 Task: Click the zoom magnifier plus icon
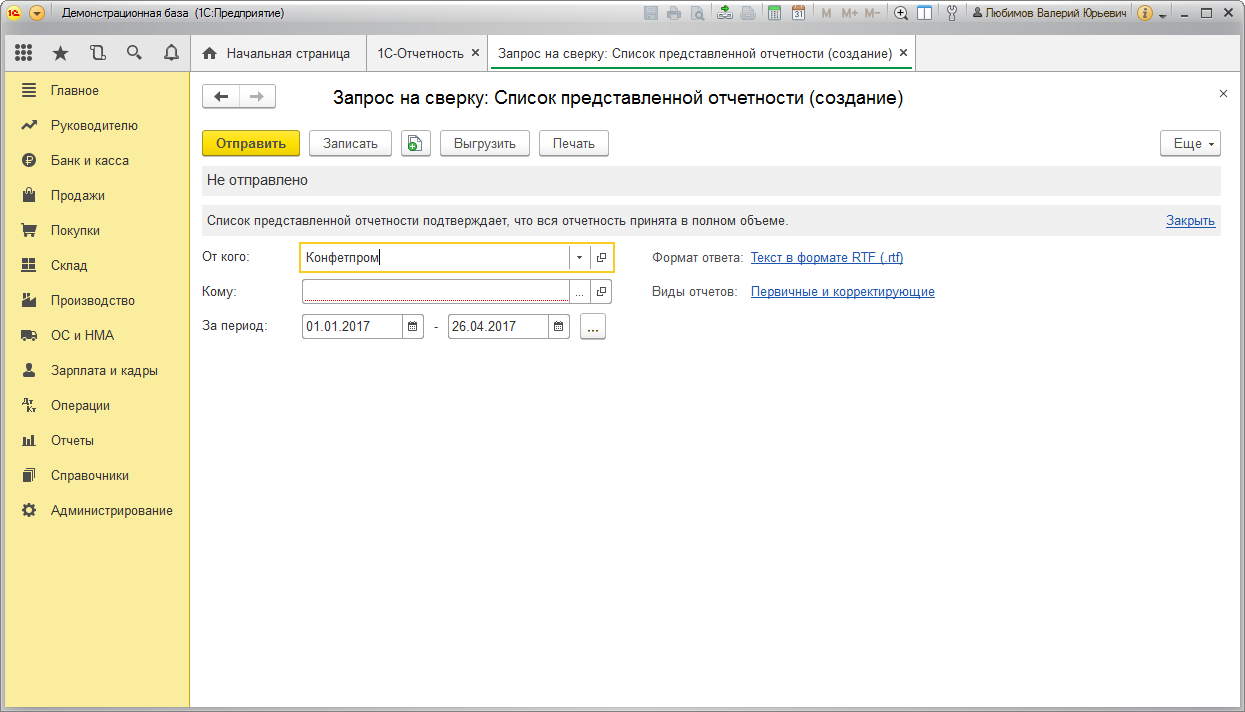click(901, 13)
